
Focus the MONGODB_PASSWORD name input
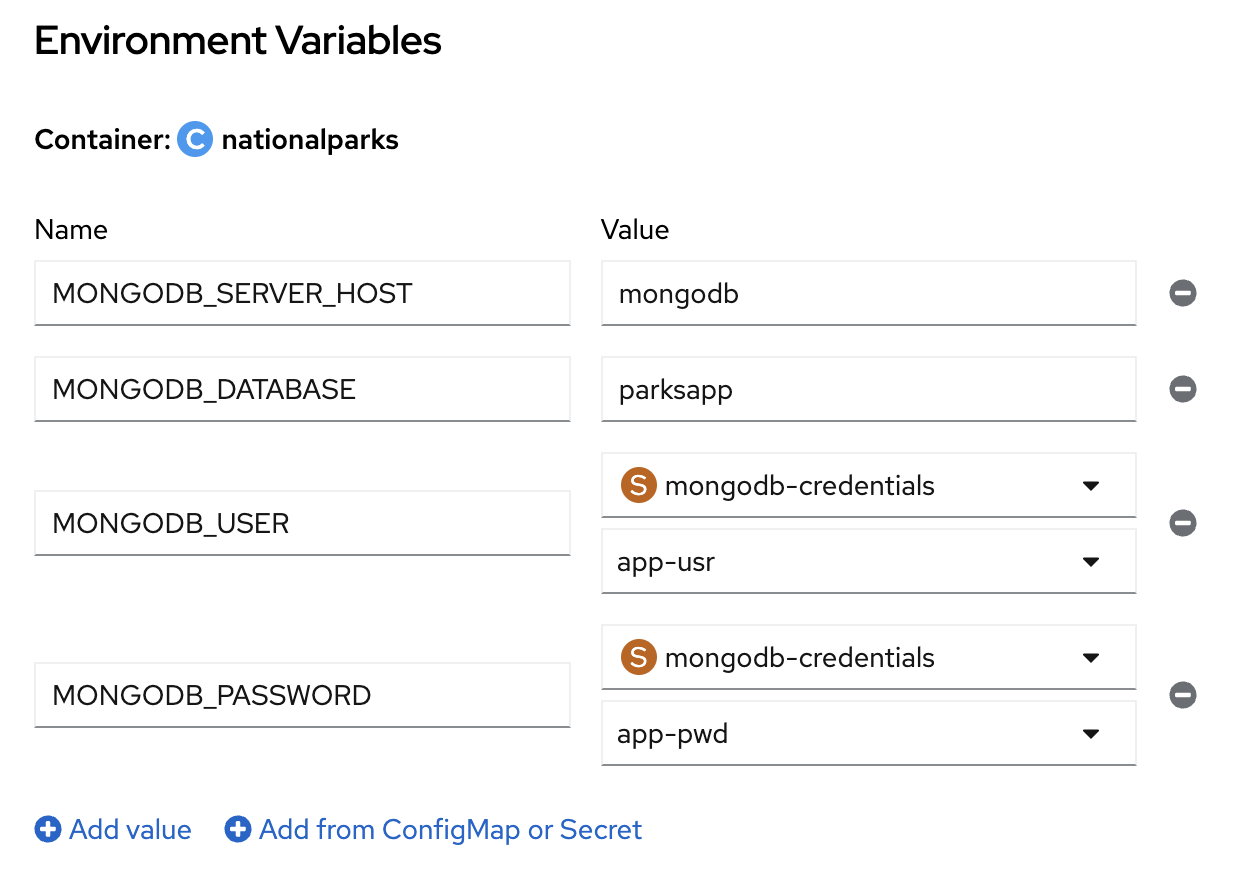[x=302, y=695]
